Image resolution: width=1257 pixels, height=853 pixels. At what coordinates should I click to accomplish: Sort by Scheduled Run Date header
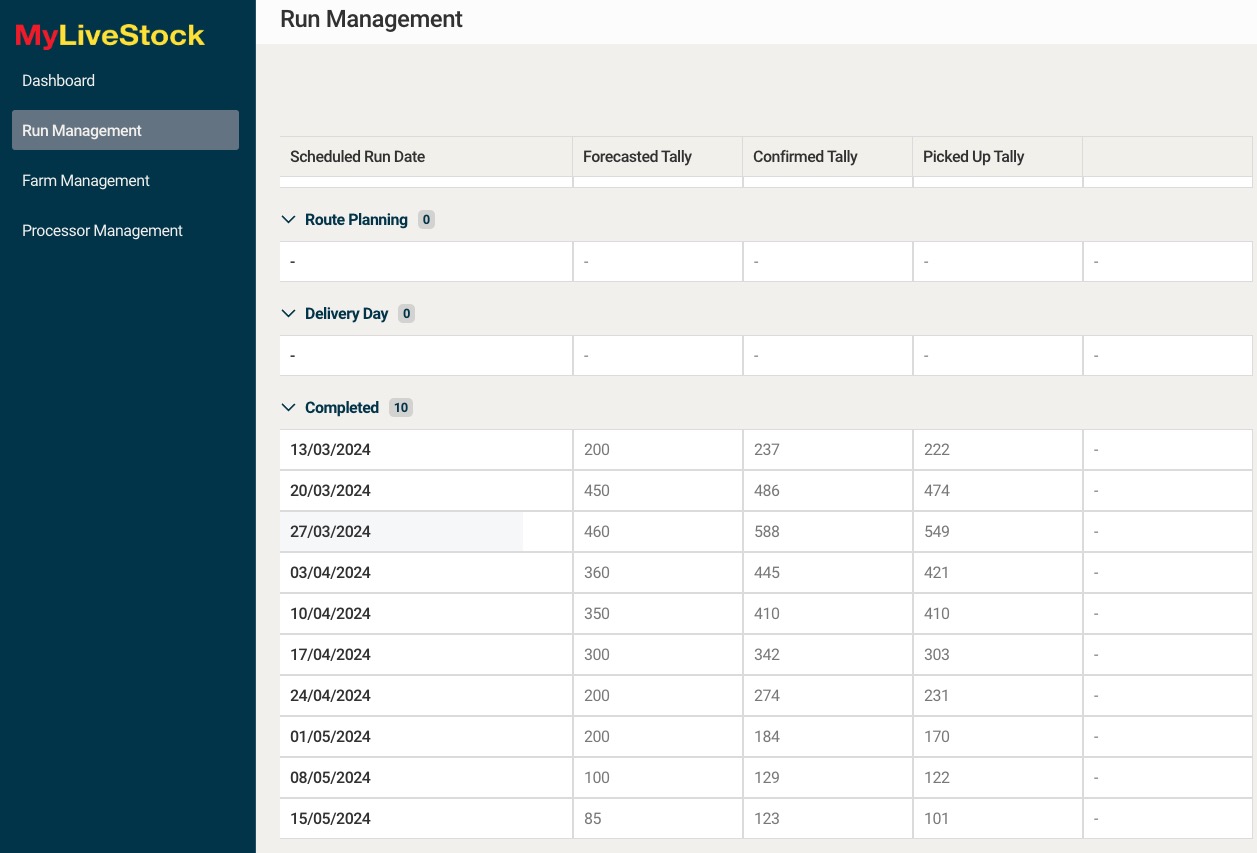click(x=357, y=157)
